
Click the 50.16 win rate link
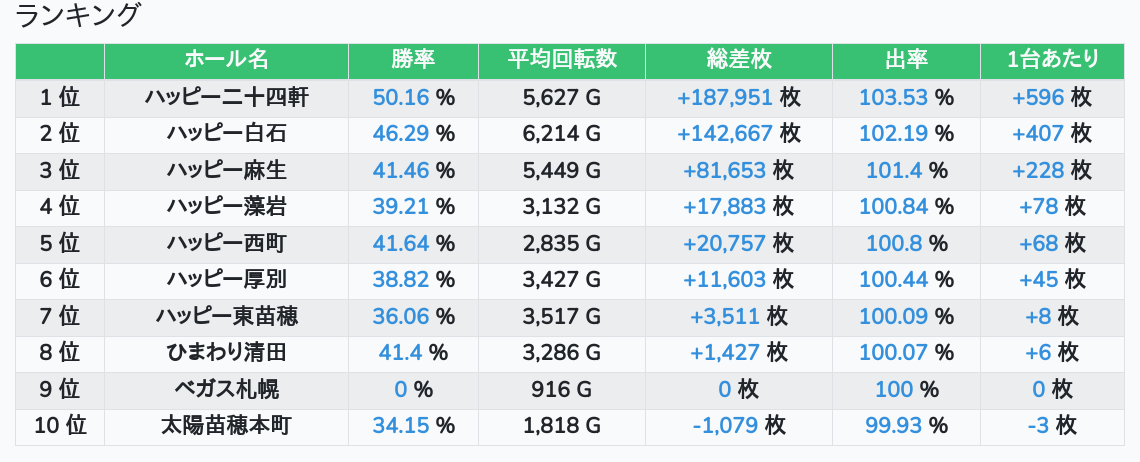(400, 98)
